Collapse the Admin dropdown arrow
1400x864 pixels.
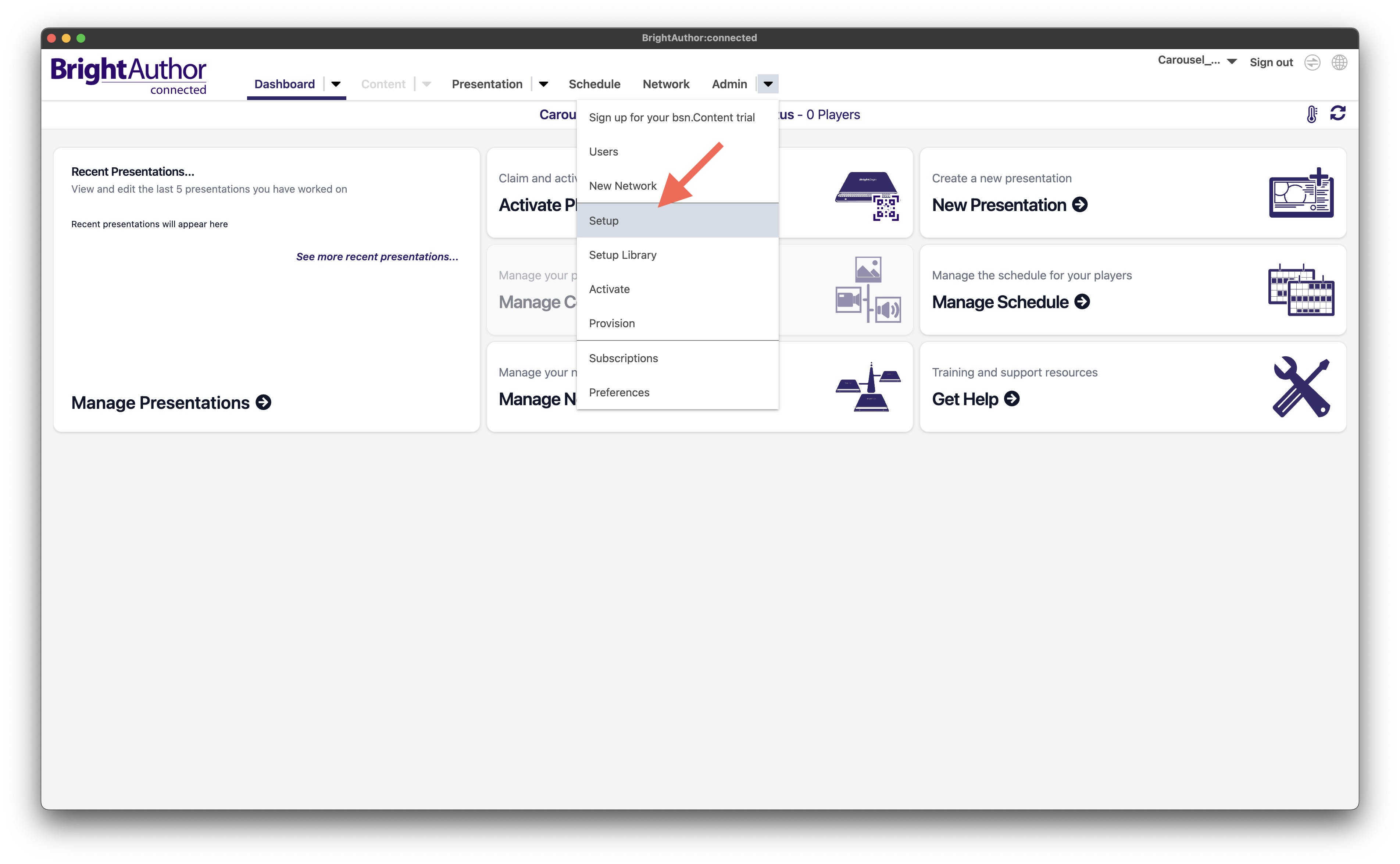(768, 85)
